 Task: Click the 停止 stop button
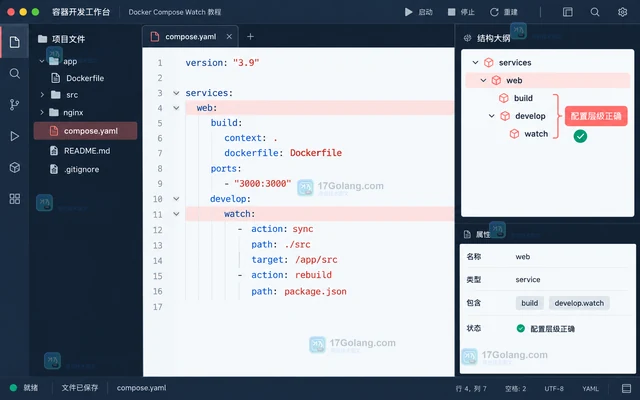coord(461,12)
